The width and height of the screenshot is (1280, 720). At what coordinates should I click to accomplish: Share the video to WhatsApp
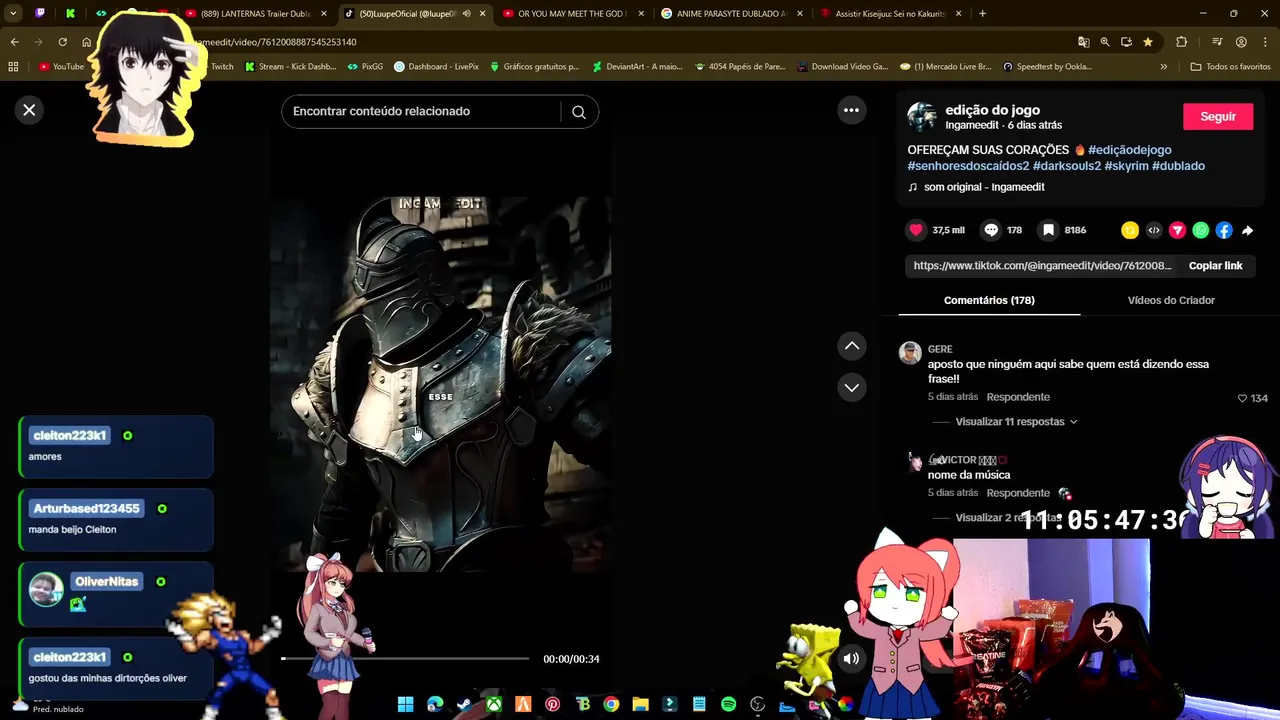coord(1201,230)
